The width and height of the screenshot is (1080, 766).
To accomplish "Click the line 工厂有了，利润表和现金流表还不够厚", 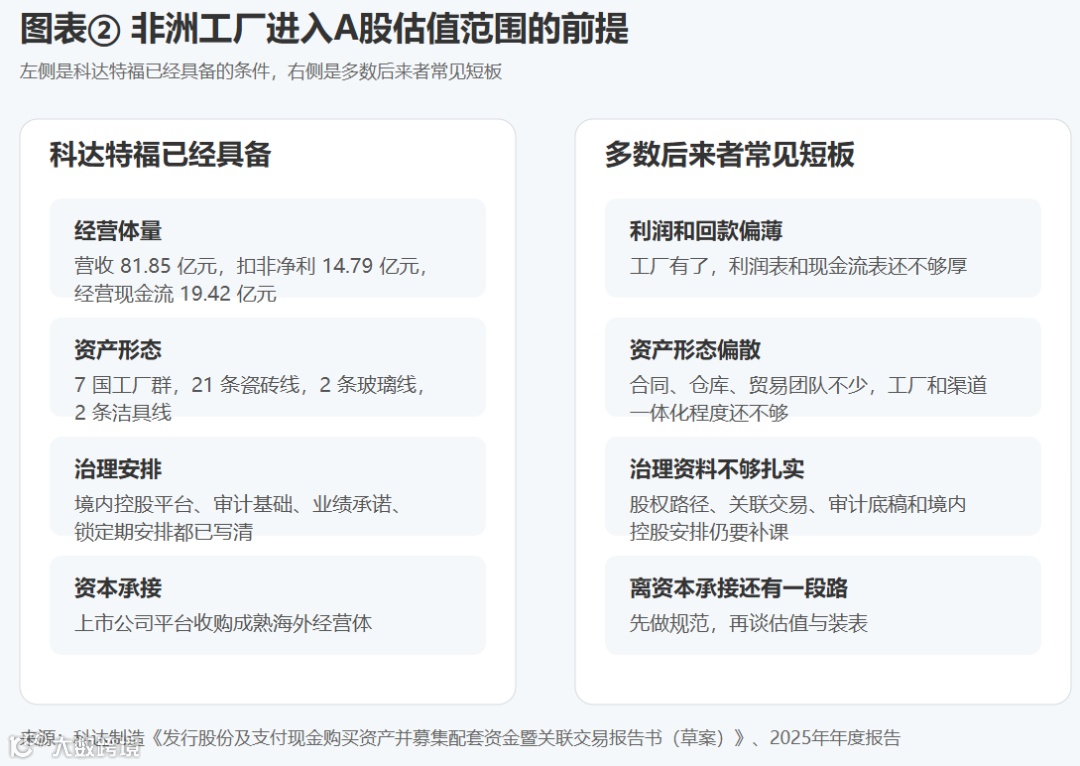I will tap(798, 266).
